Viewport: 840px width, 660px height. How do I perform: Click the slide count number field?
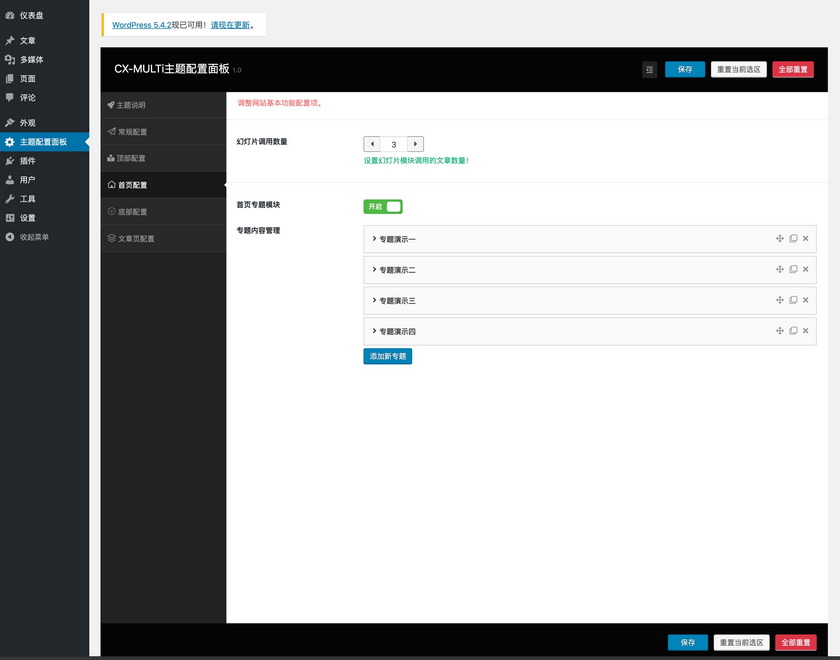(x=394, y=144)
